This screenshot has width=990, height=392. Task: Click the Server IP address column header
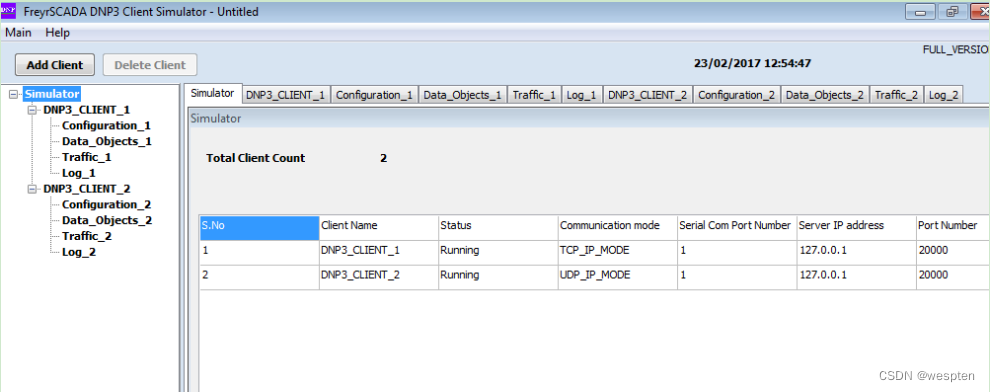(x=856, y=227)
